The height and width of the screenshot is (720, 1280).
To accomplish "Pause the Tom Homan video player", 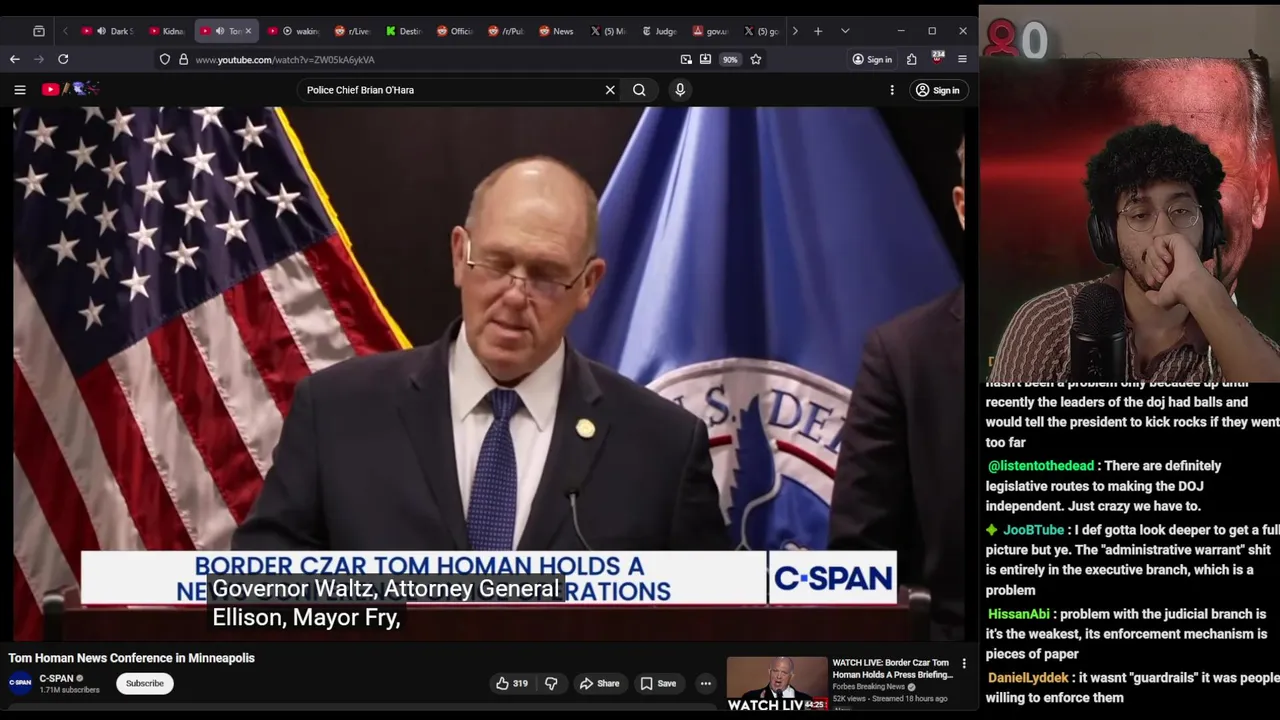I will 488,375.
